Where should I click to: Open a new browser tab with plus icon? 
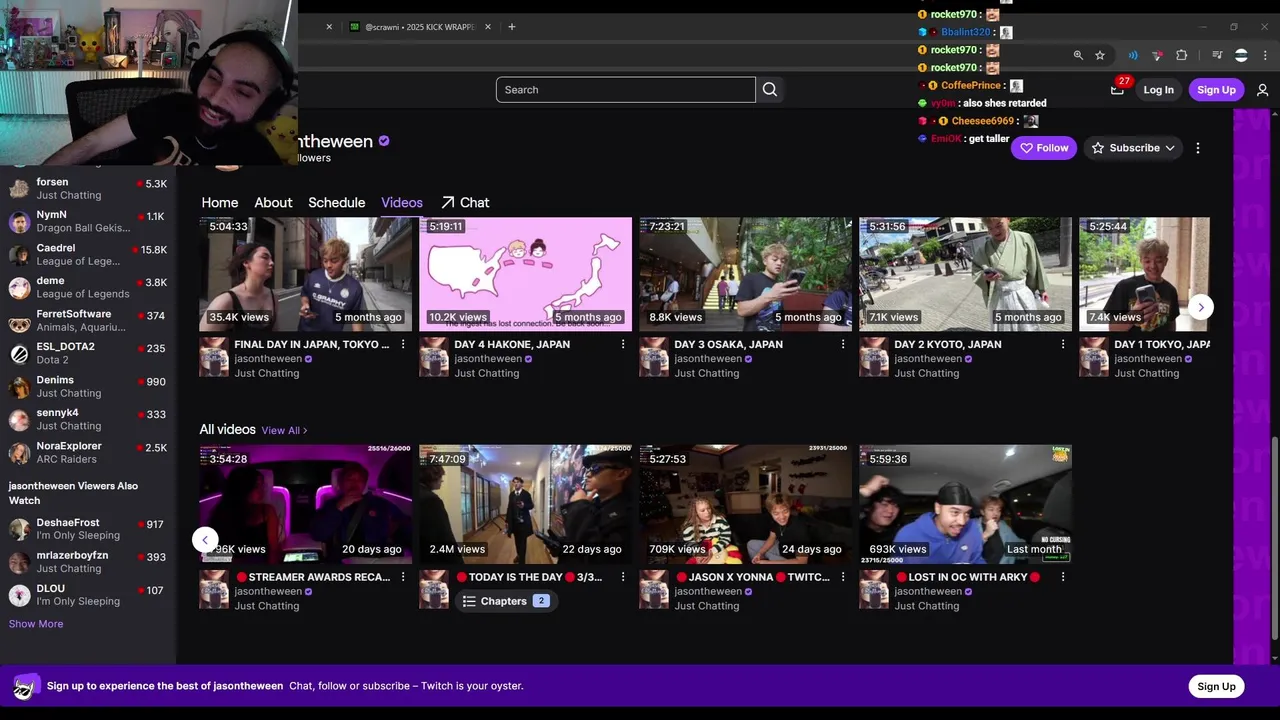pyautogui.click(x=512, y=27)
